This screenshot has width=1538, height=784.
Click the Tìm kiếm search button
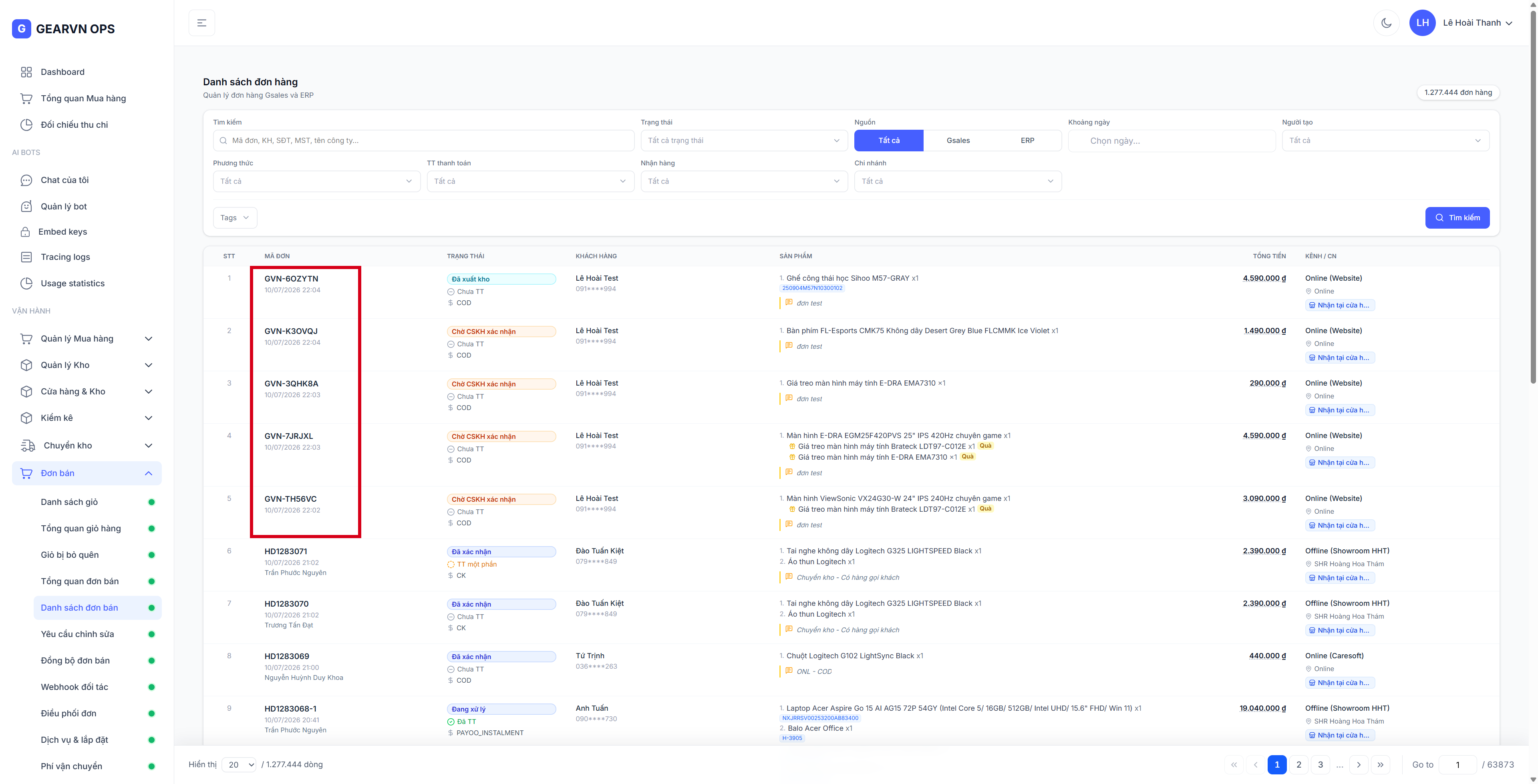1457,218
